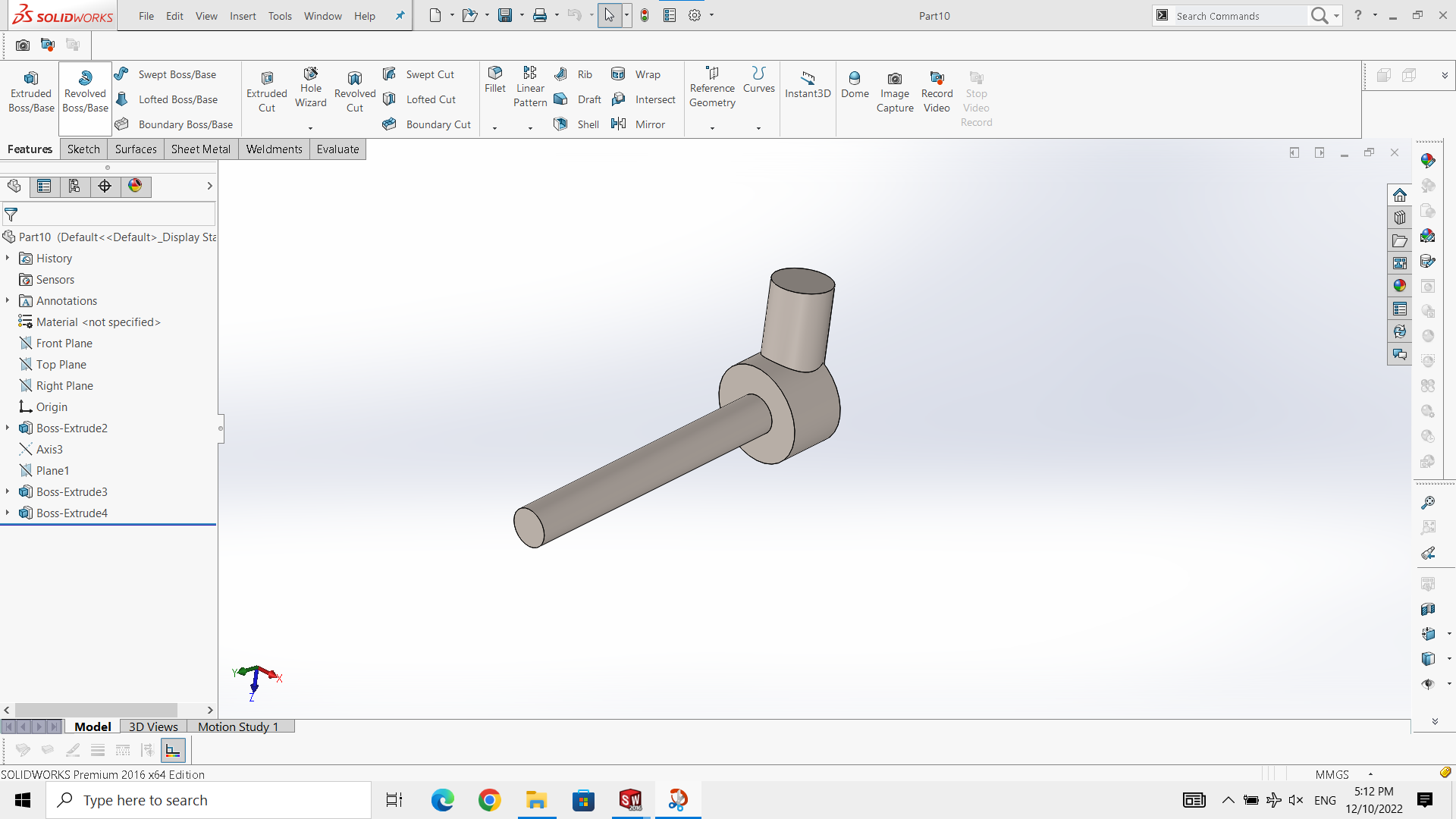This screenshot has width=1456, height=819.
Task: Activate Instant3D
Action: (x=808, y=85)
